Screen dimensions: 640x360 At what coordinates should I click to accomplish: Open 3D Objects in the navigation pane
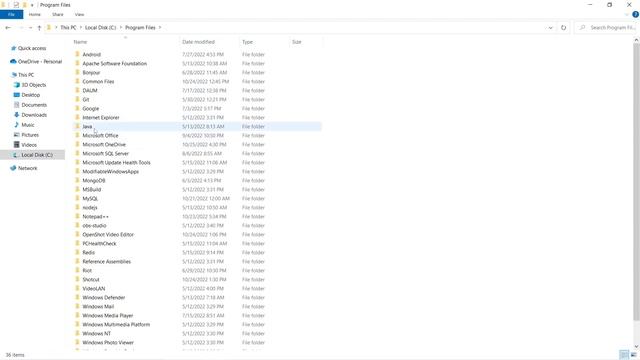pyautogui.click(x=33, y=85)
